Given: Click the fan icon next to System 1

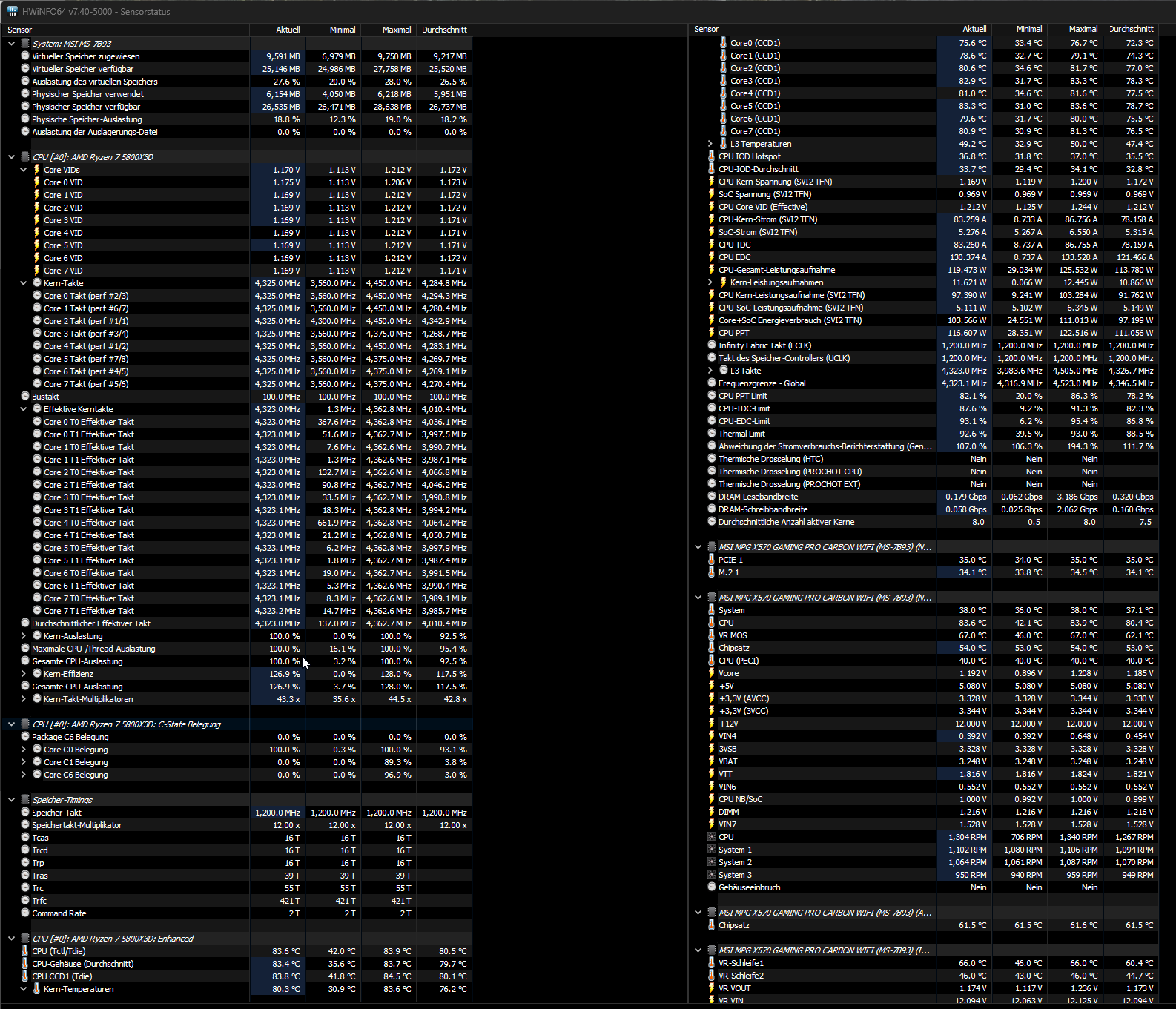Looking at the screenshot, I should click(712, 850).
